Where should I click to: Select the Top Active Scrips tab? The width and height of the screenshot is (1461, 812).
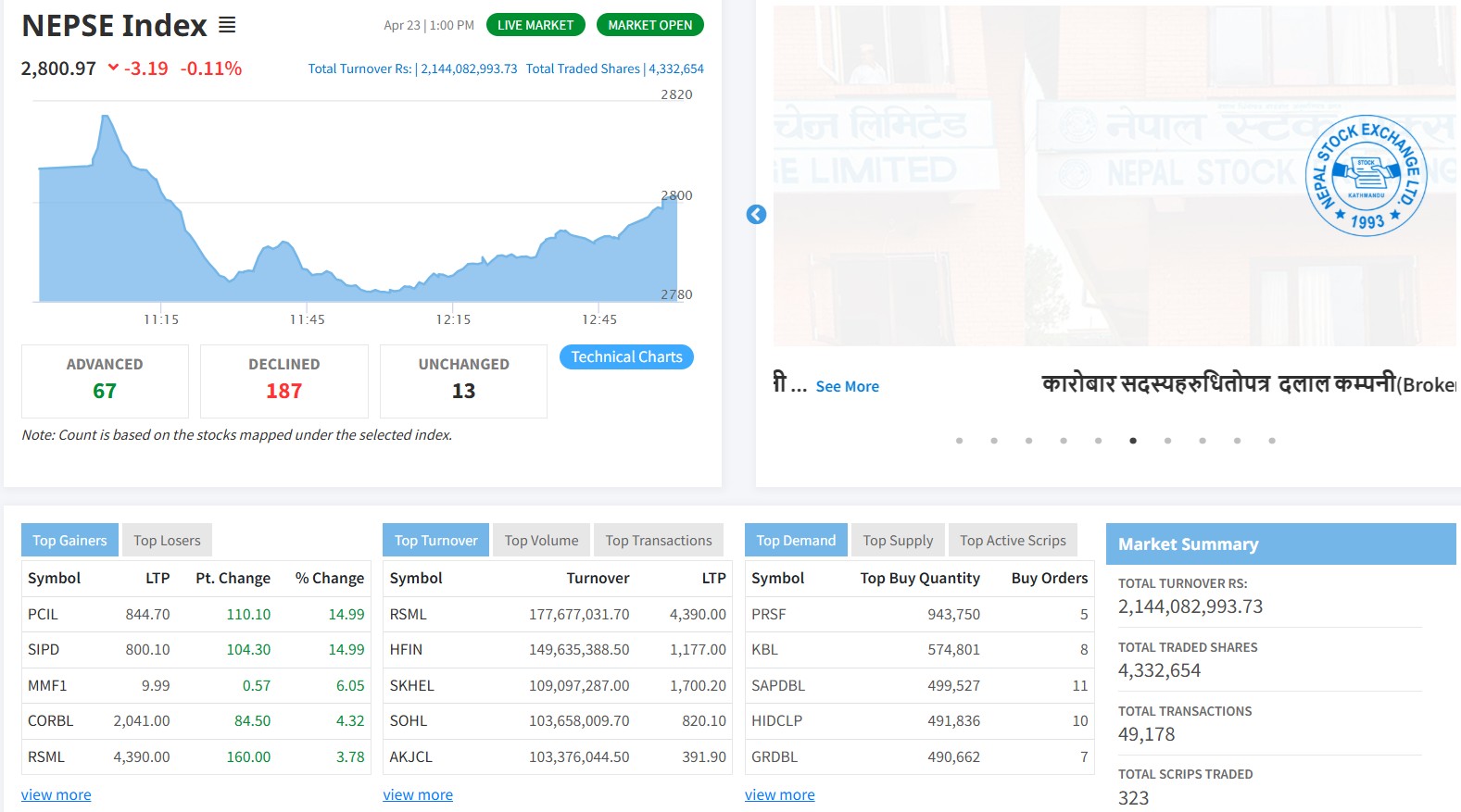pyautogui.click(x=1013, y=541)
